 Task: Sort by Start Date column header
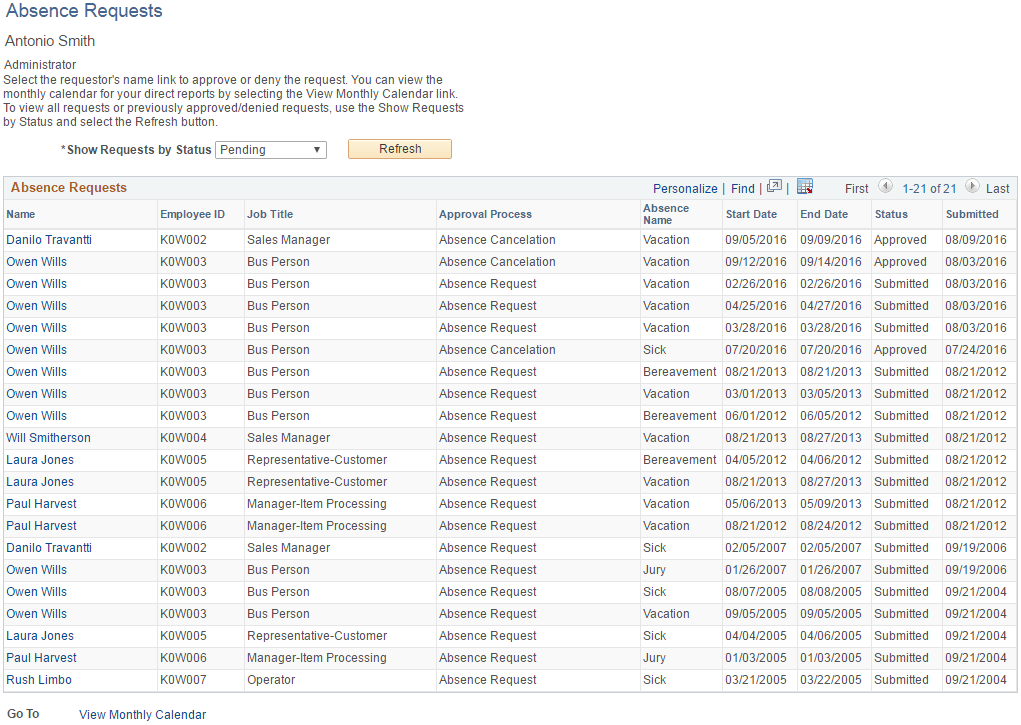click(x=751, y=214)
